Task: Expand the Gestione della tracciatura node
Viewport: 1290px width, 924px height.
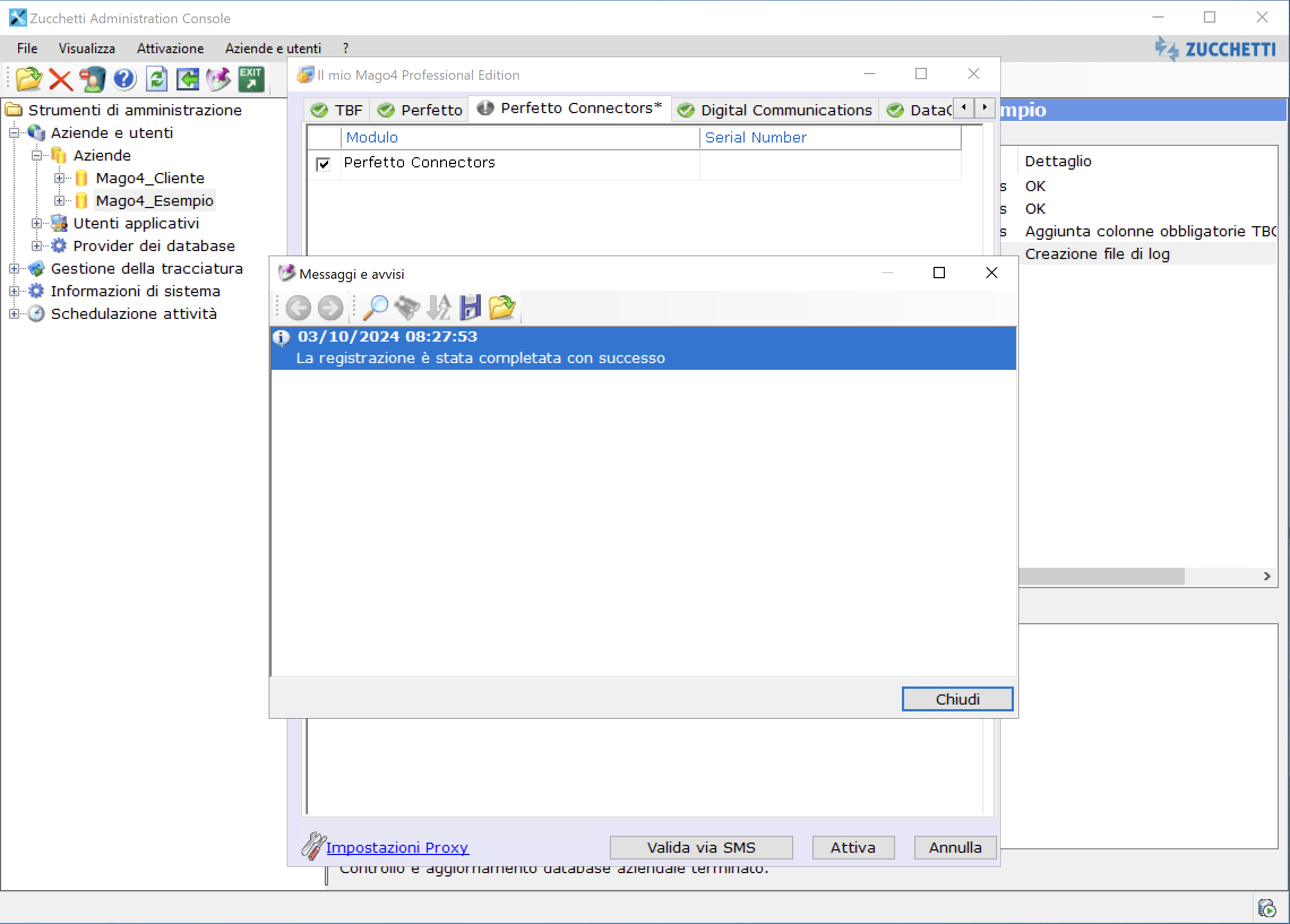Action: tap(14, 269)
